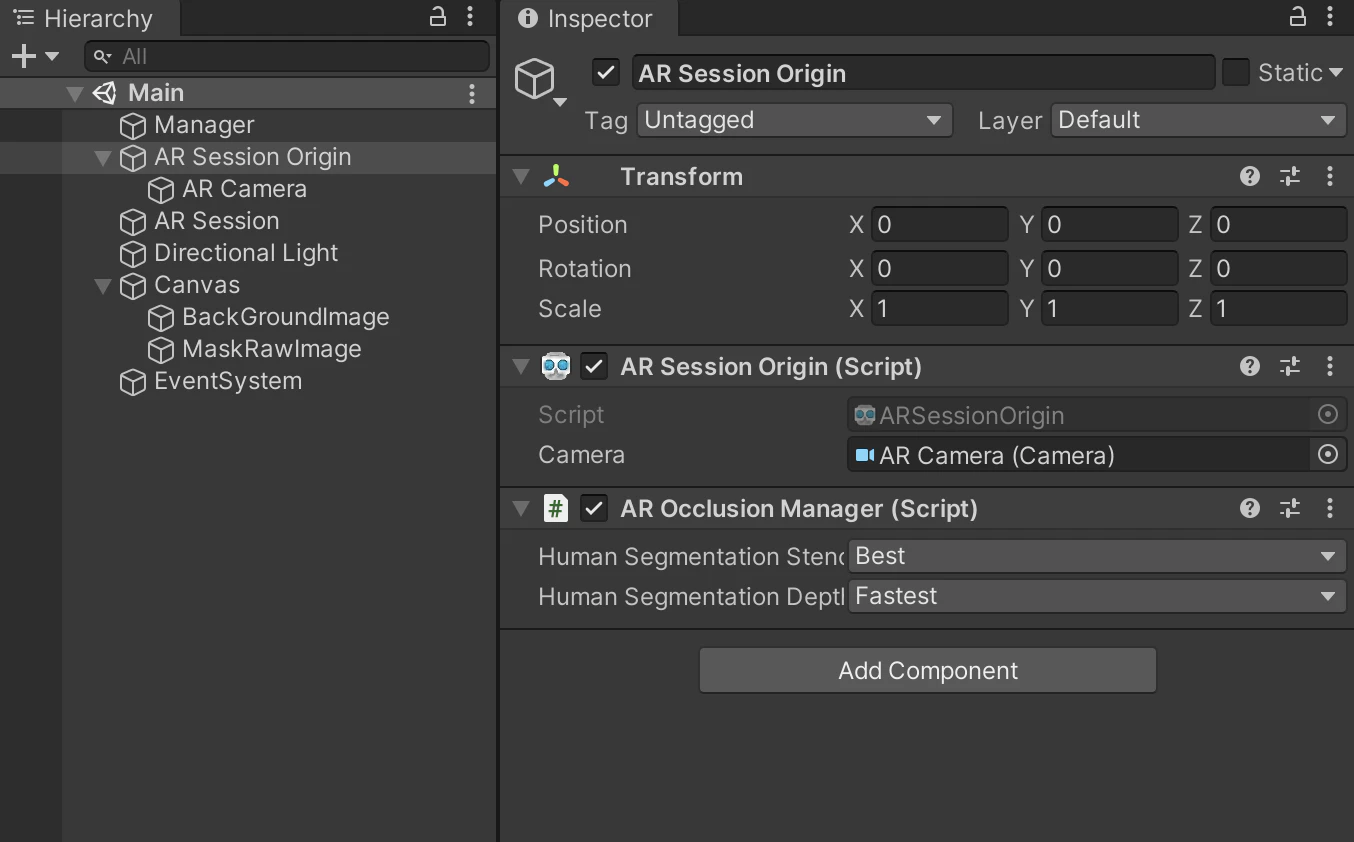Image resolution: width=1354 pixels, height=842 pixels.
Task: Collapse the Transform component foldout
Action: tap(521, 177)
